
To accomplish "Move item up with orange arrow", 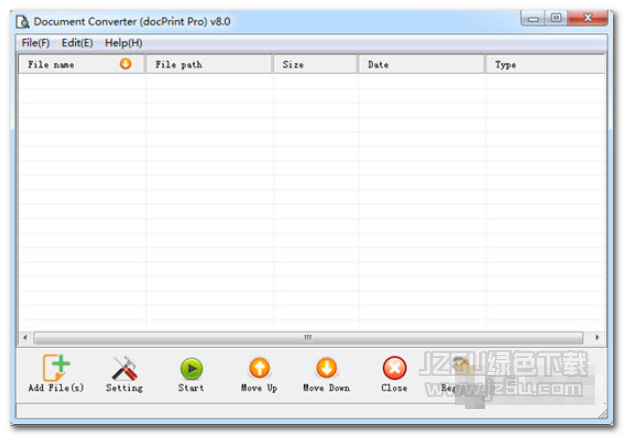I will tap(259, 368).
